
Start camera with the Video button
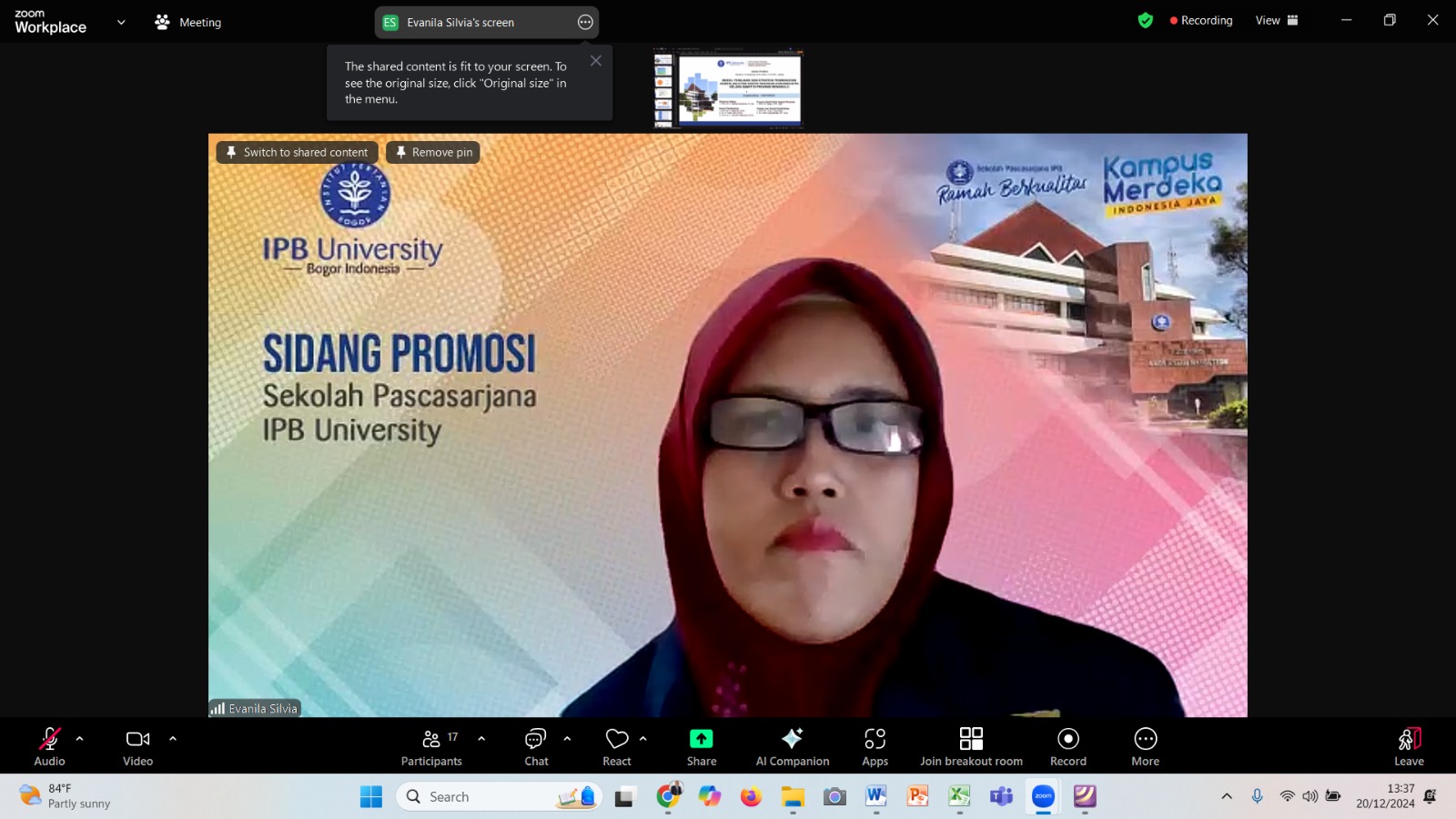(138, 747)
